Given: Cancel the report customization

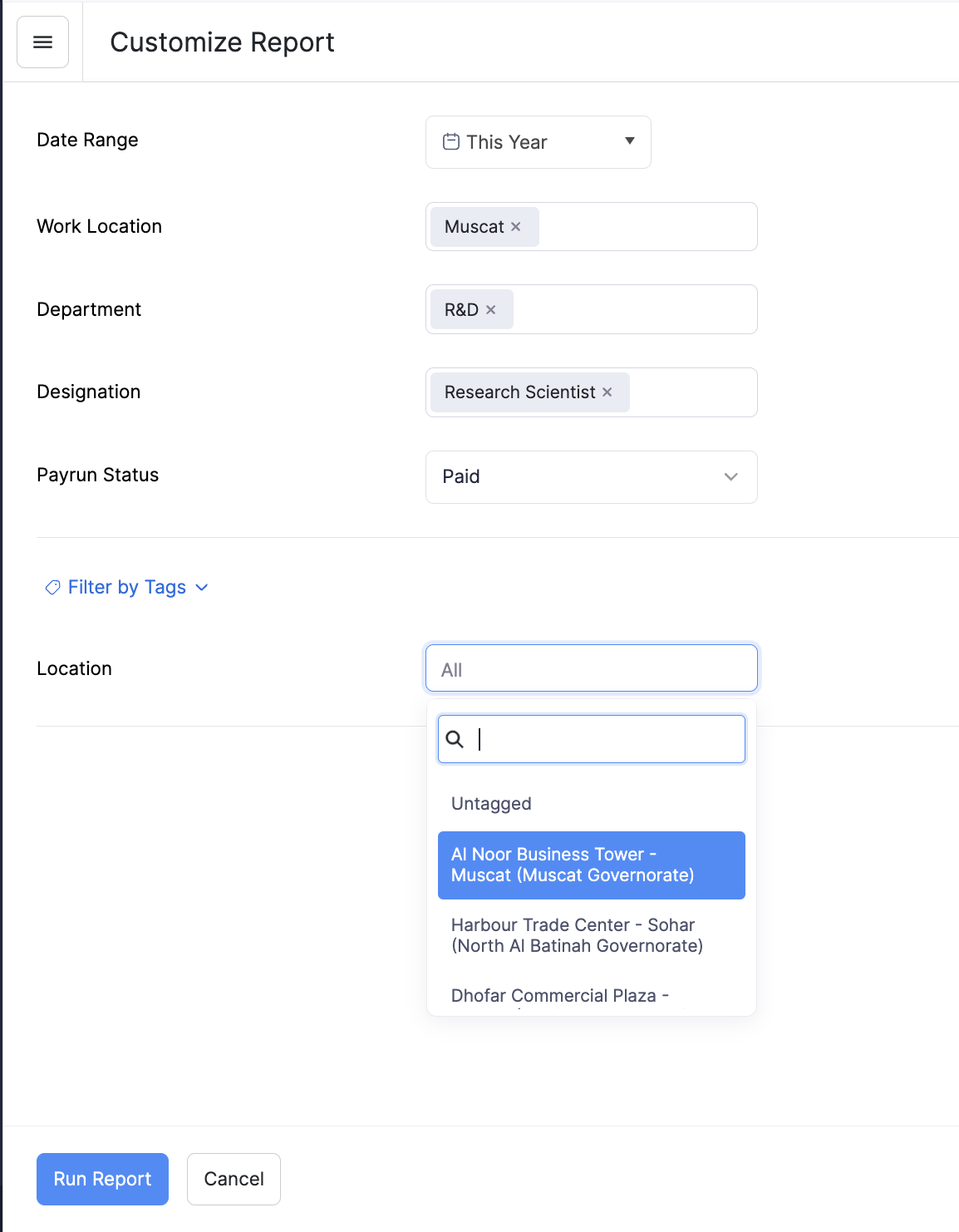Looking at the screenshot, I should click(x=233, y=1178).
